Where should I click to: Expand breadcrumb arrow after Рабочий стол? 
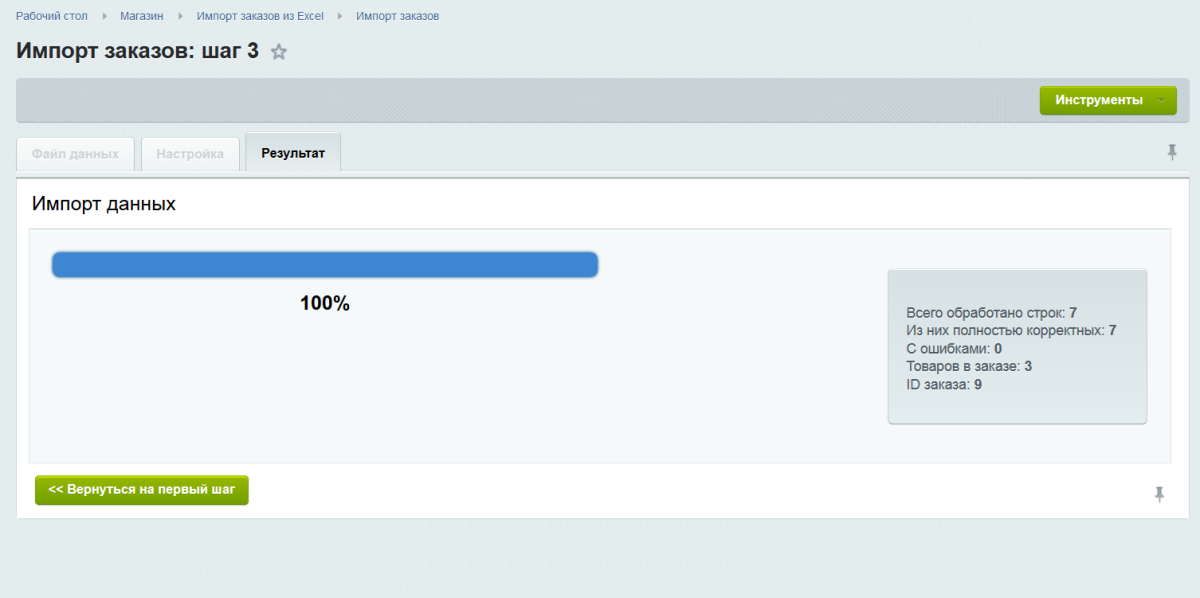click(104, 17)
